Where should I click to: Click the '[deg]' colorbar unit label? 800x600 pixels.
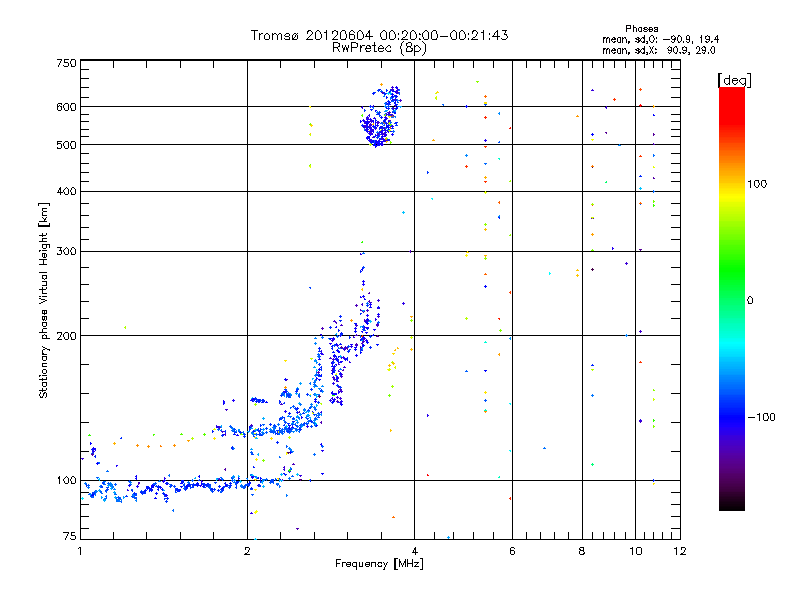pos(735,80)
